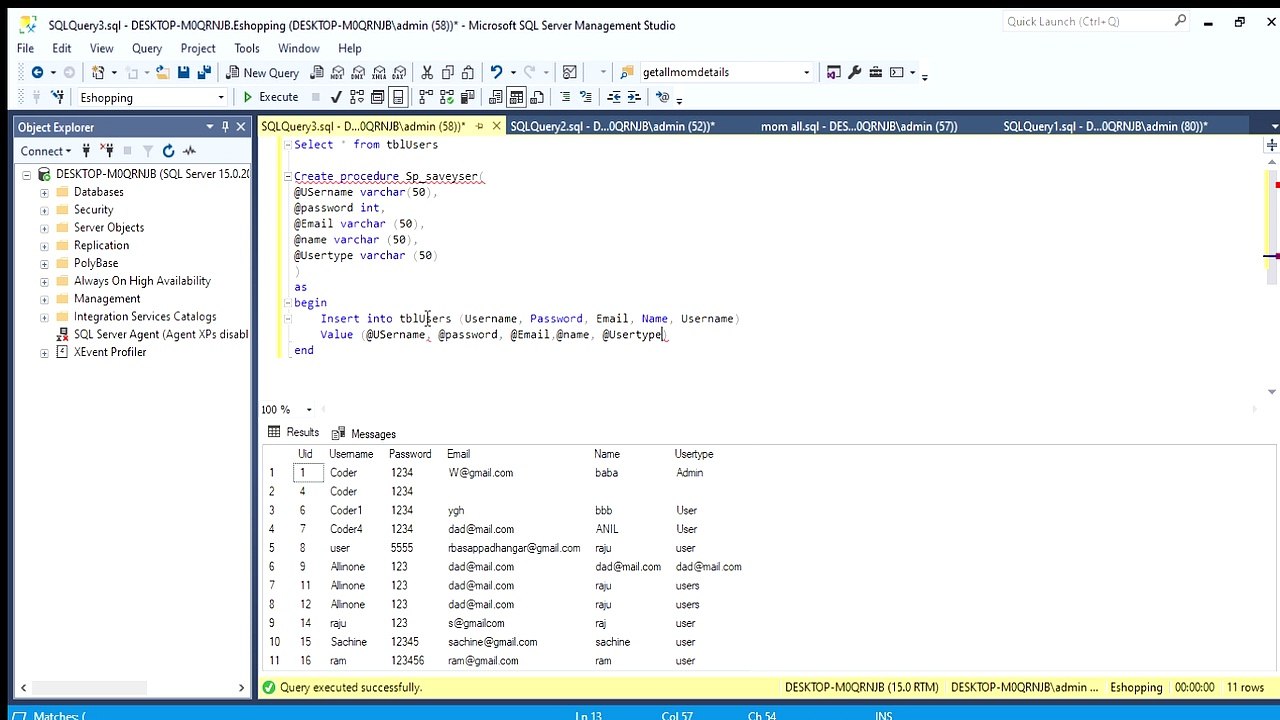Image resolution: width=1280 pixels, height=720 pixels.
Task: Open a DMX query via toolbar icon
Action: 358,72
